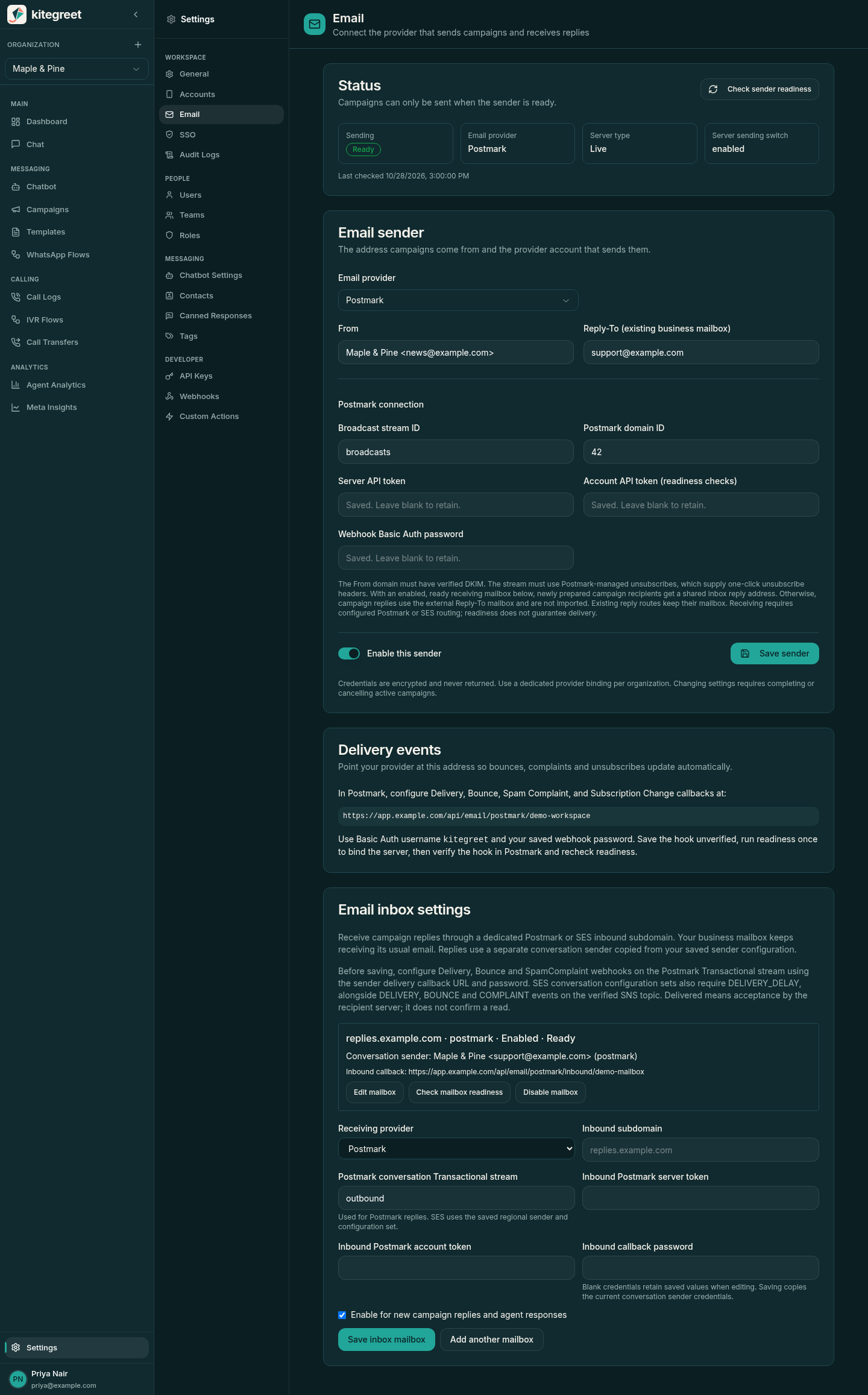Click Check sender readiness button
The image size is (868, 1395).
tap(759, 89)
